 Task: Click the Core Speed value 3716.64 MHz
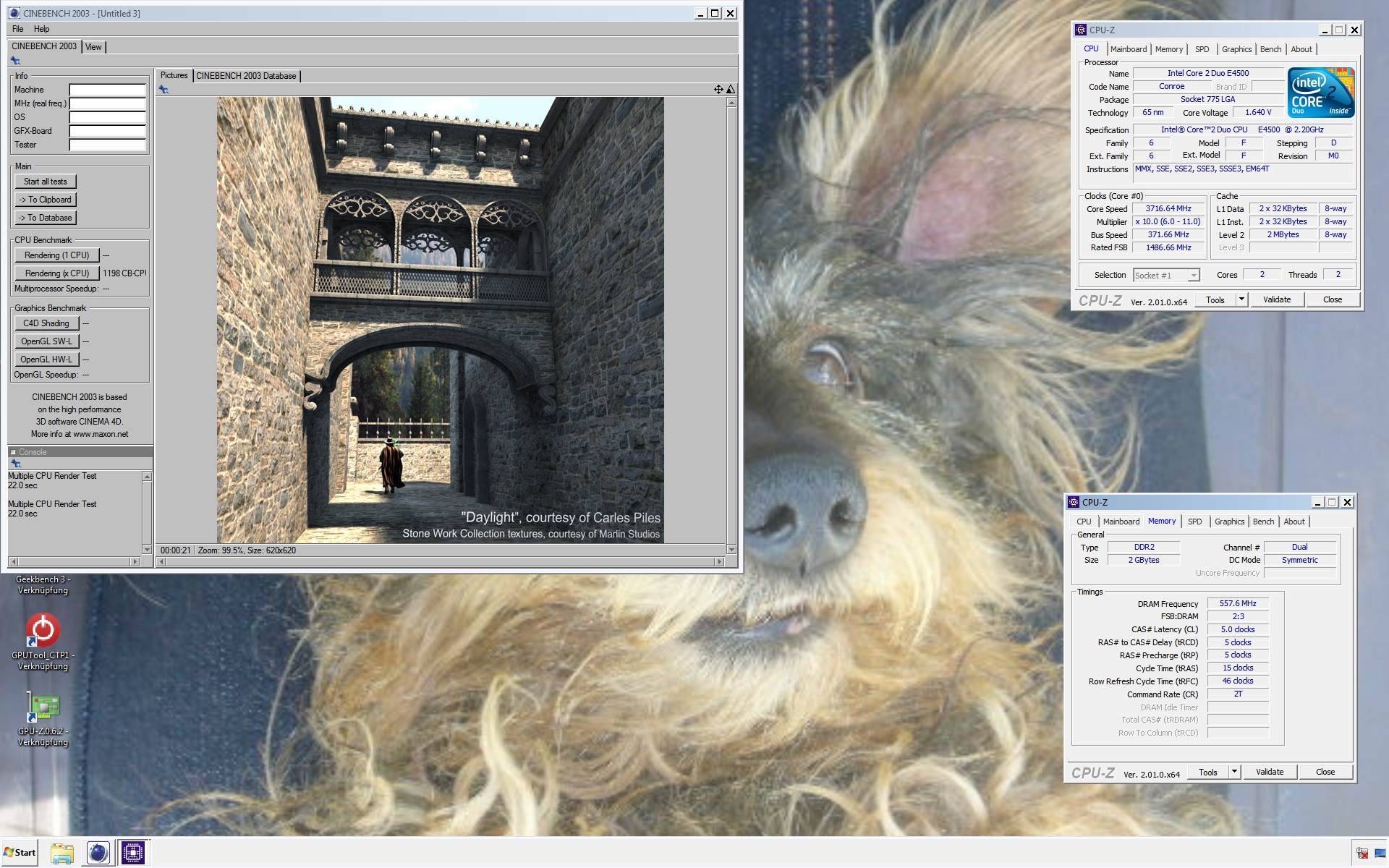pyautogui.click(x=1168, y=209)
